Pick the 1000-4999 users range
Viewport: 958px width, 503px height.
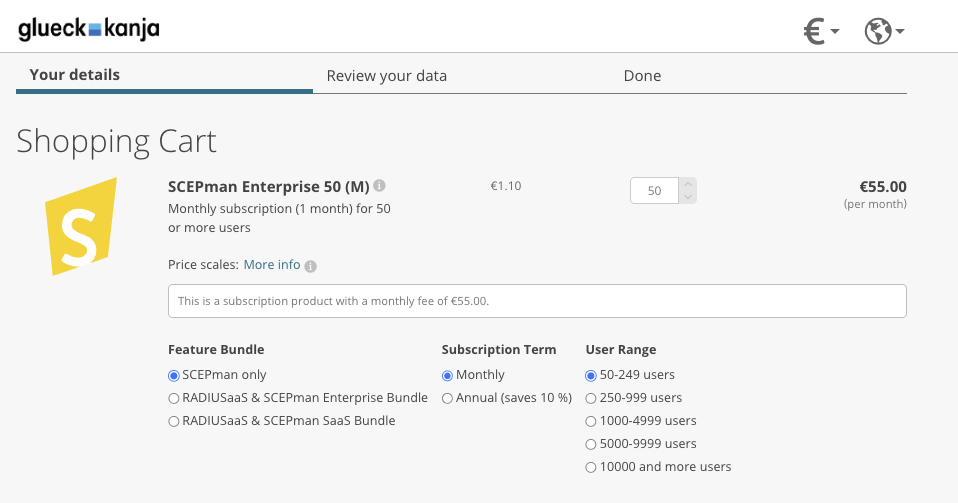coord(592,421)
